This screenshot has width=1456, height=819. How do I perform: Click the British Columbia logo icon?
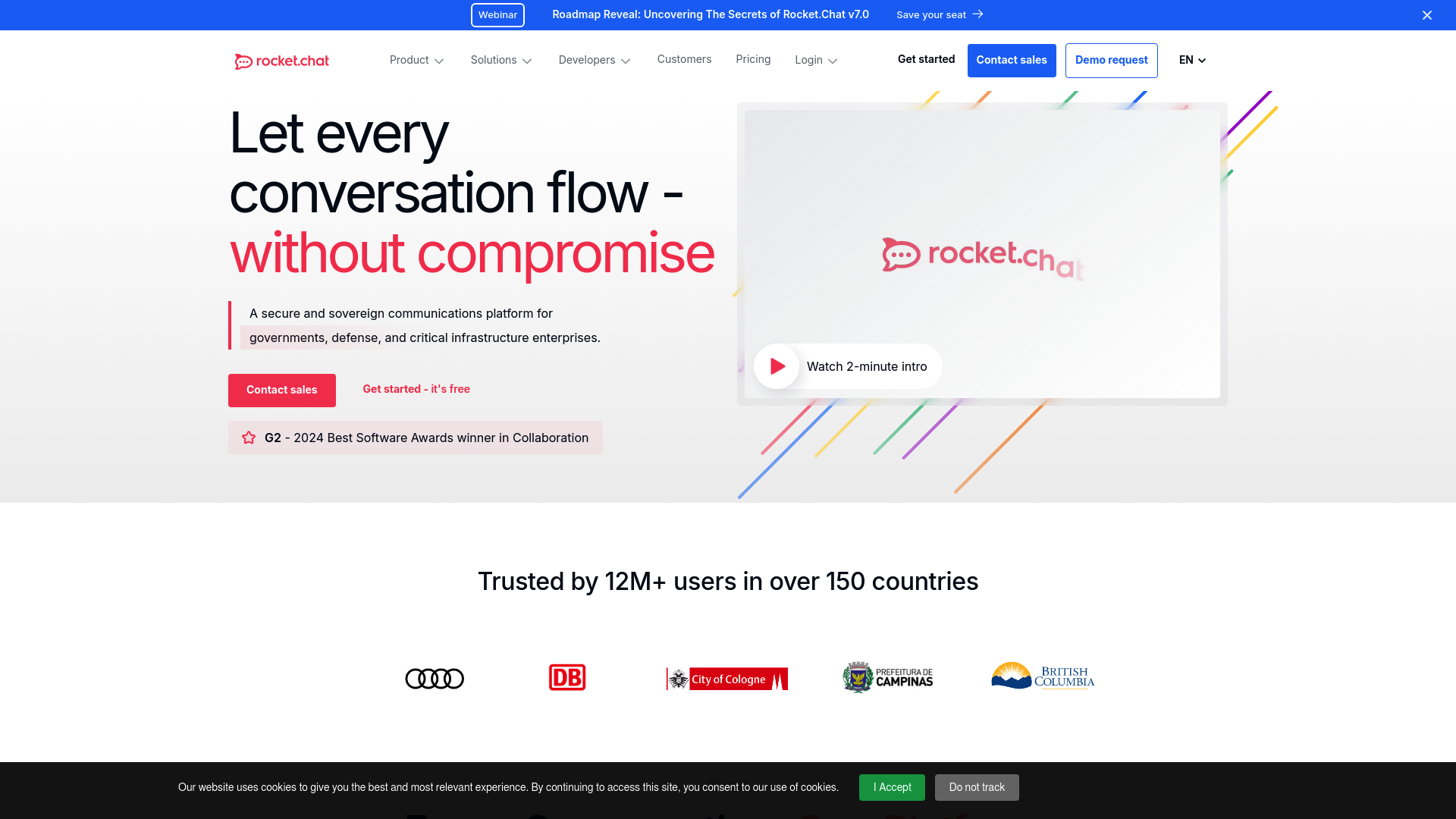pos(1041,677)
